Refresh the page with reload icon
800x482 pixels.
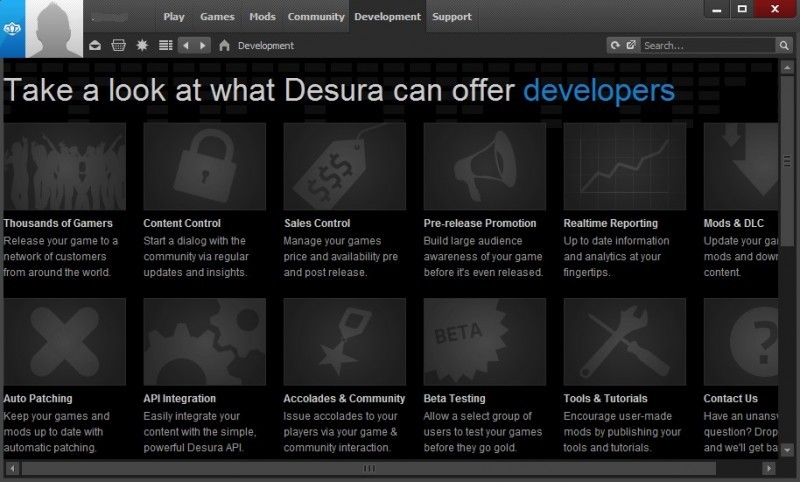tap(615, 45)
